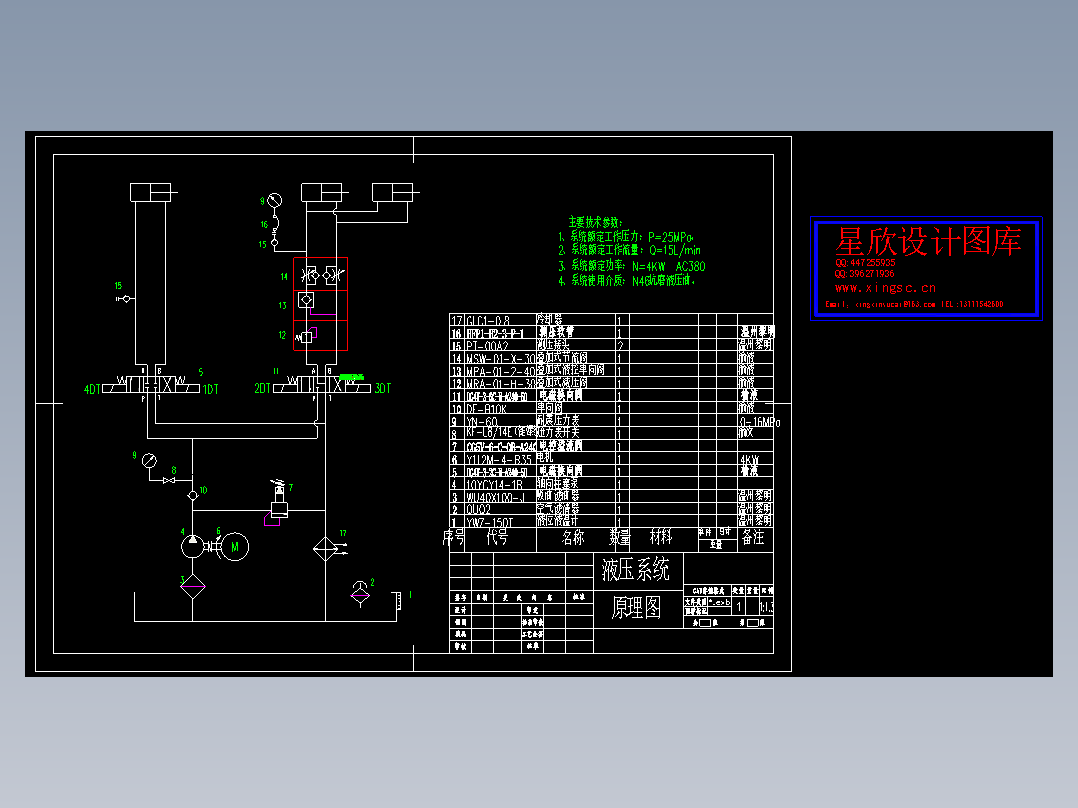
Task: Click the test coupling 15 on left cylinder line
Action: pos(124,298)
